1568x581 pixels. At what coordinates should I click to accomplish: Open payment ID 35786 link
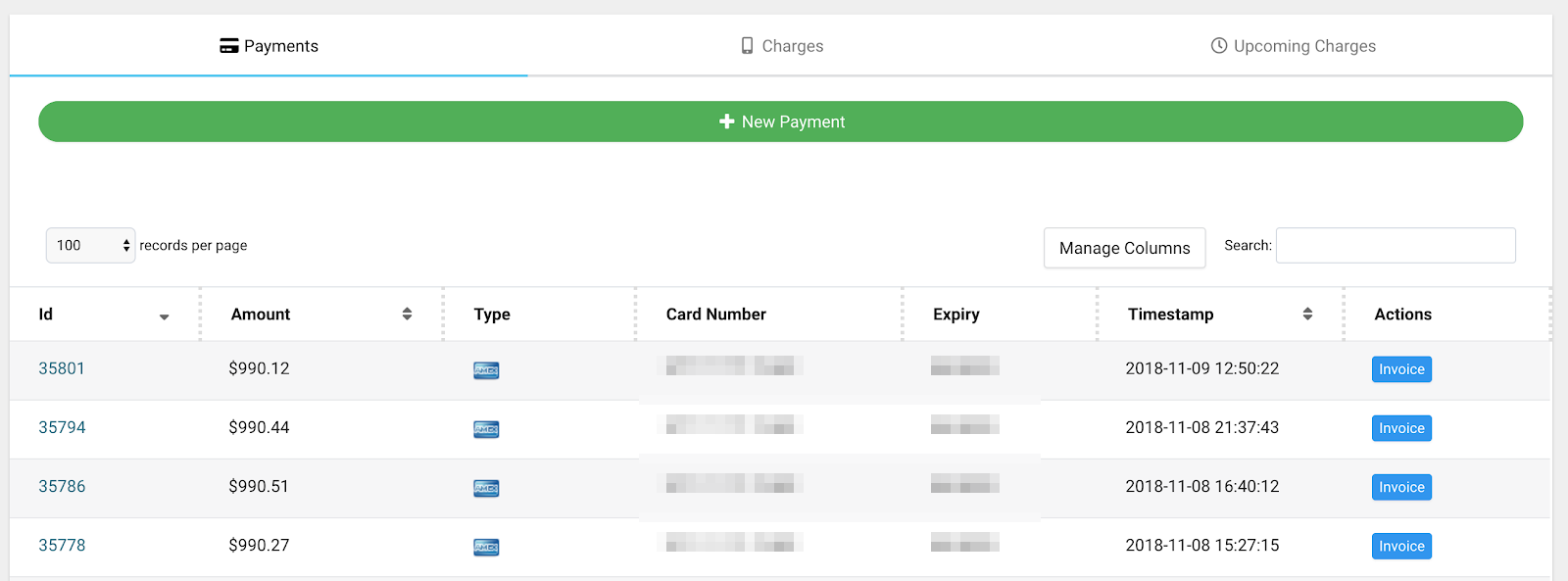[62, 486]
